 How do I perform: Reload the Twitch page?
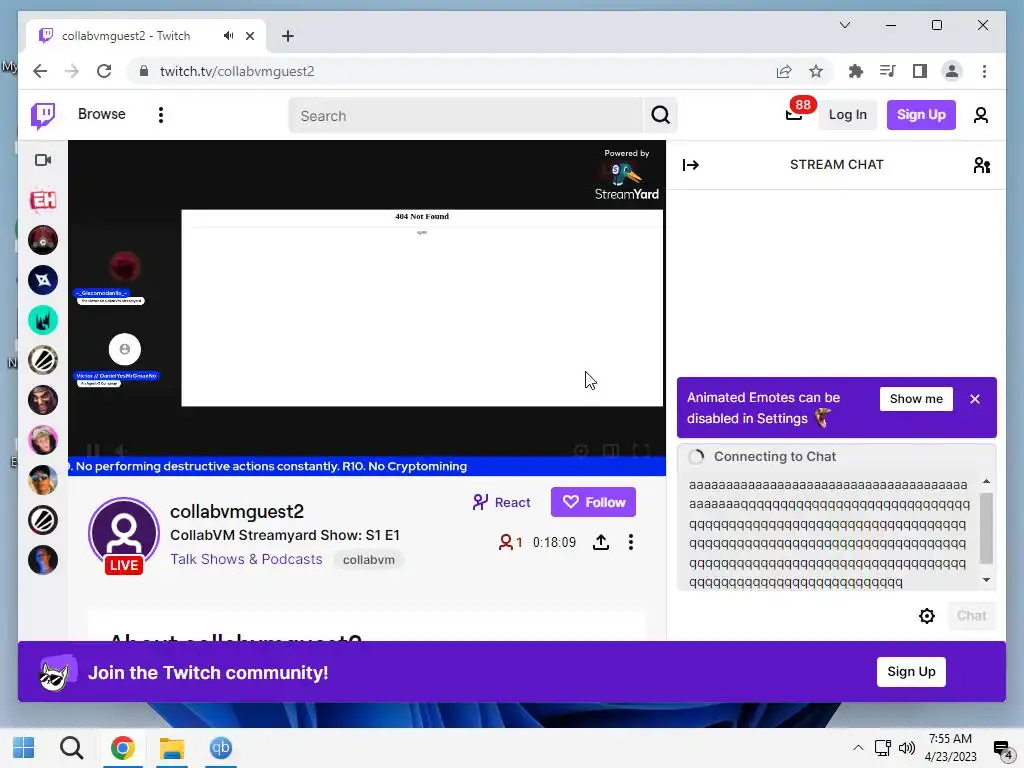tap(104, 71)
